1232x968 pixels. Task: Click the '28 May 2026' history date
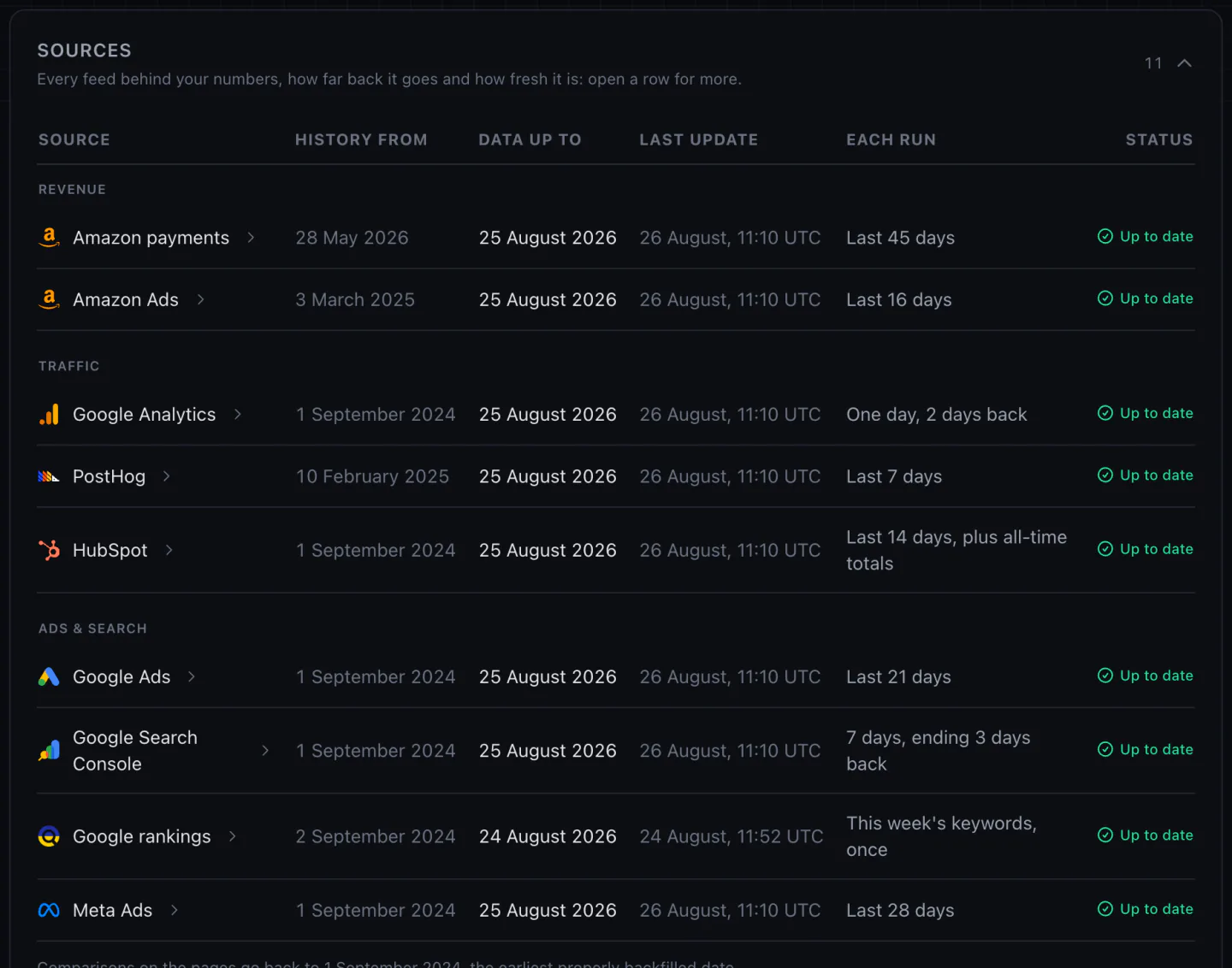click(x=352, y=238)
